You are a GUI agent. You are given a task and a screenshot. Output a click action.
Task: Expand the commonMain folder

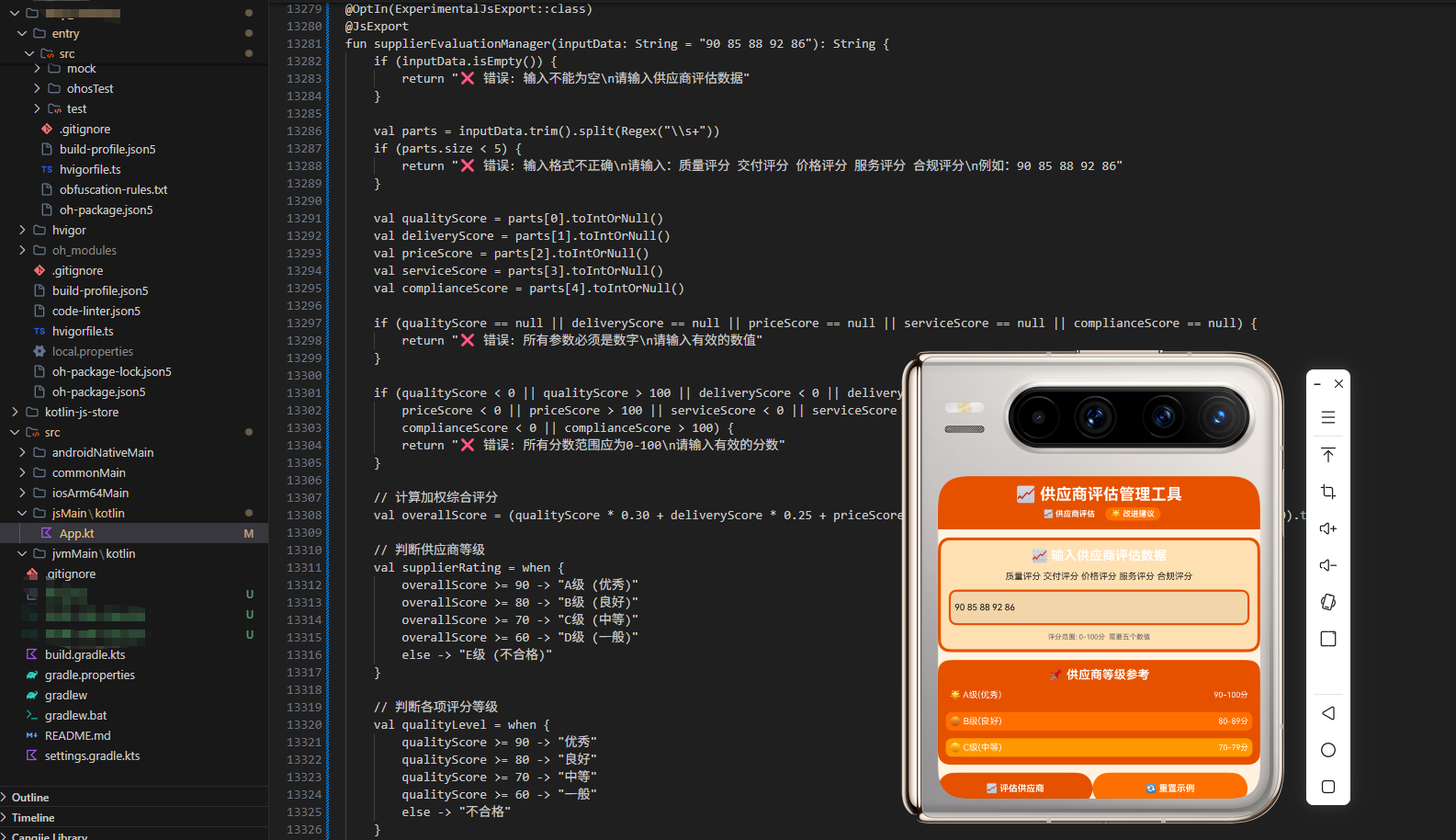(x=22, y=472)
